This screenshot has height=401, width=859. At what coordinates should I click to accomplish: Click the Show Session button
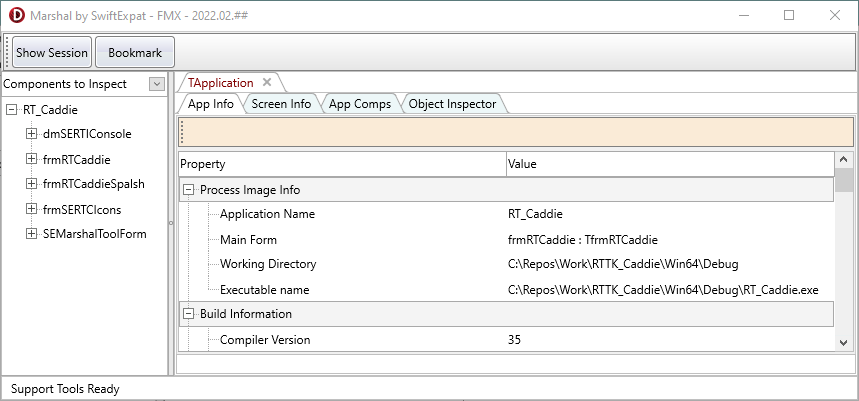(x=52, y=52)
